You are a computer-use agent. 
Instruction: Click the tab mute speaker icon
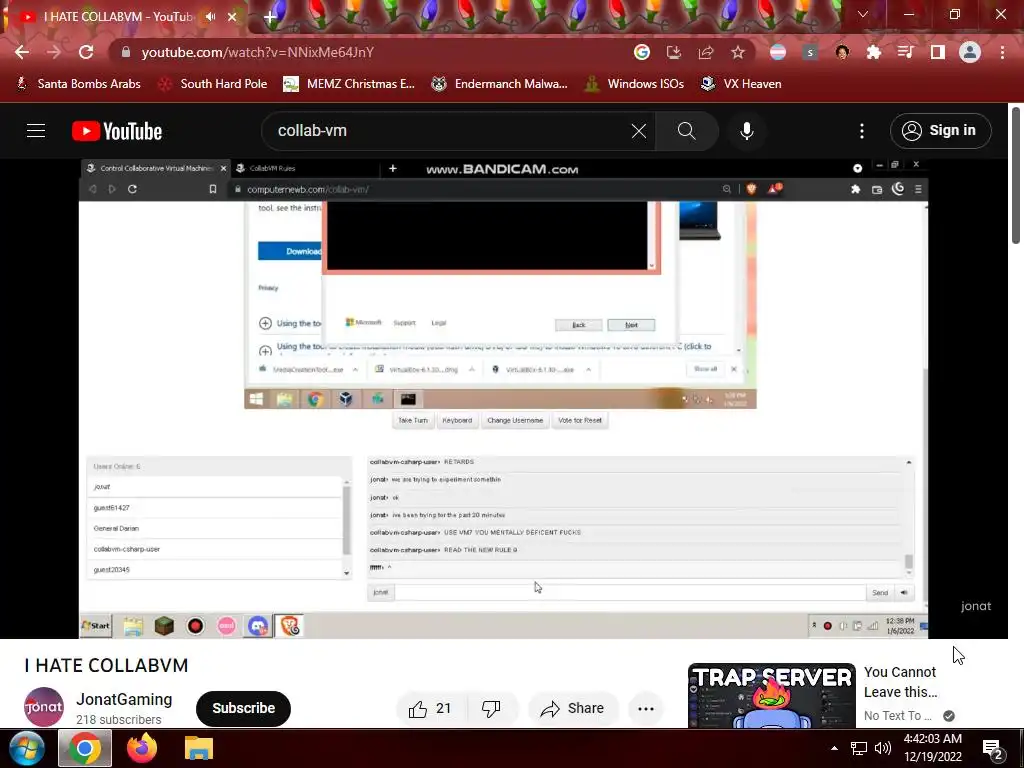tap(210, 17)
